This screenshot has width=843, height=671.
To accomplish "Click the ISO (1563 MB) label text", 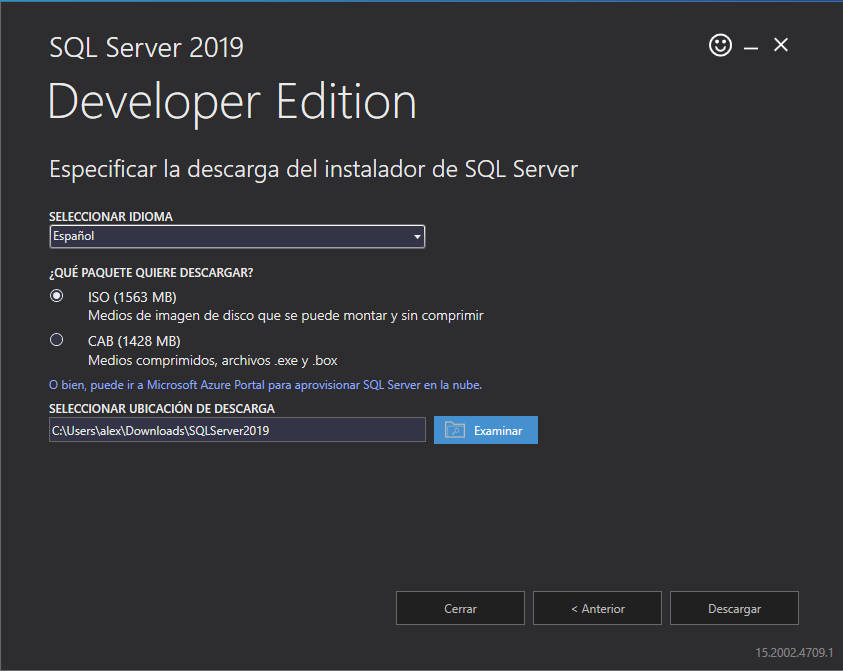I will pos(132,297).
